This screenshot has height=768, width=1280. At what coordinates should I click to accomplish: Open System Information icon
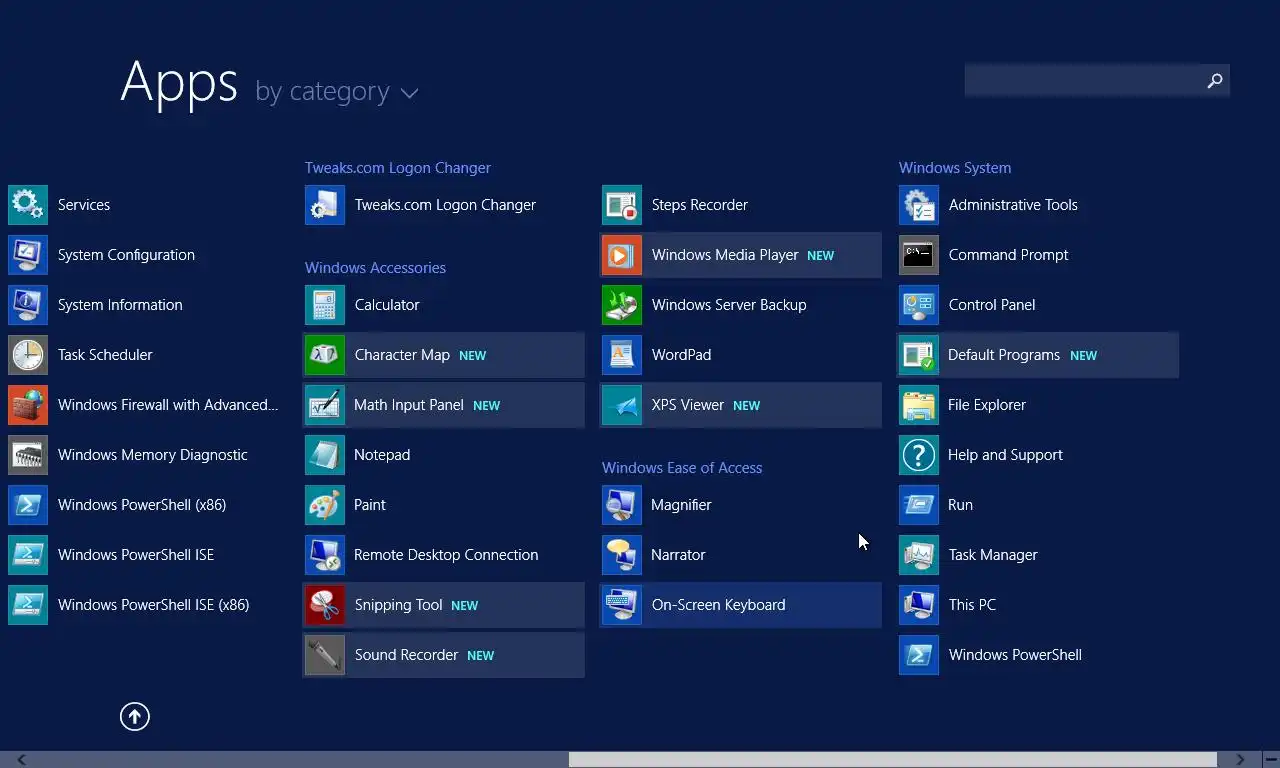pyautogui.click(x=27, y=305)
